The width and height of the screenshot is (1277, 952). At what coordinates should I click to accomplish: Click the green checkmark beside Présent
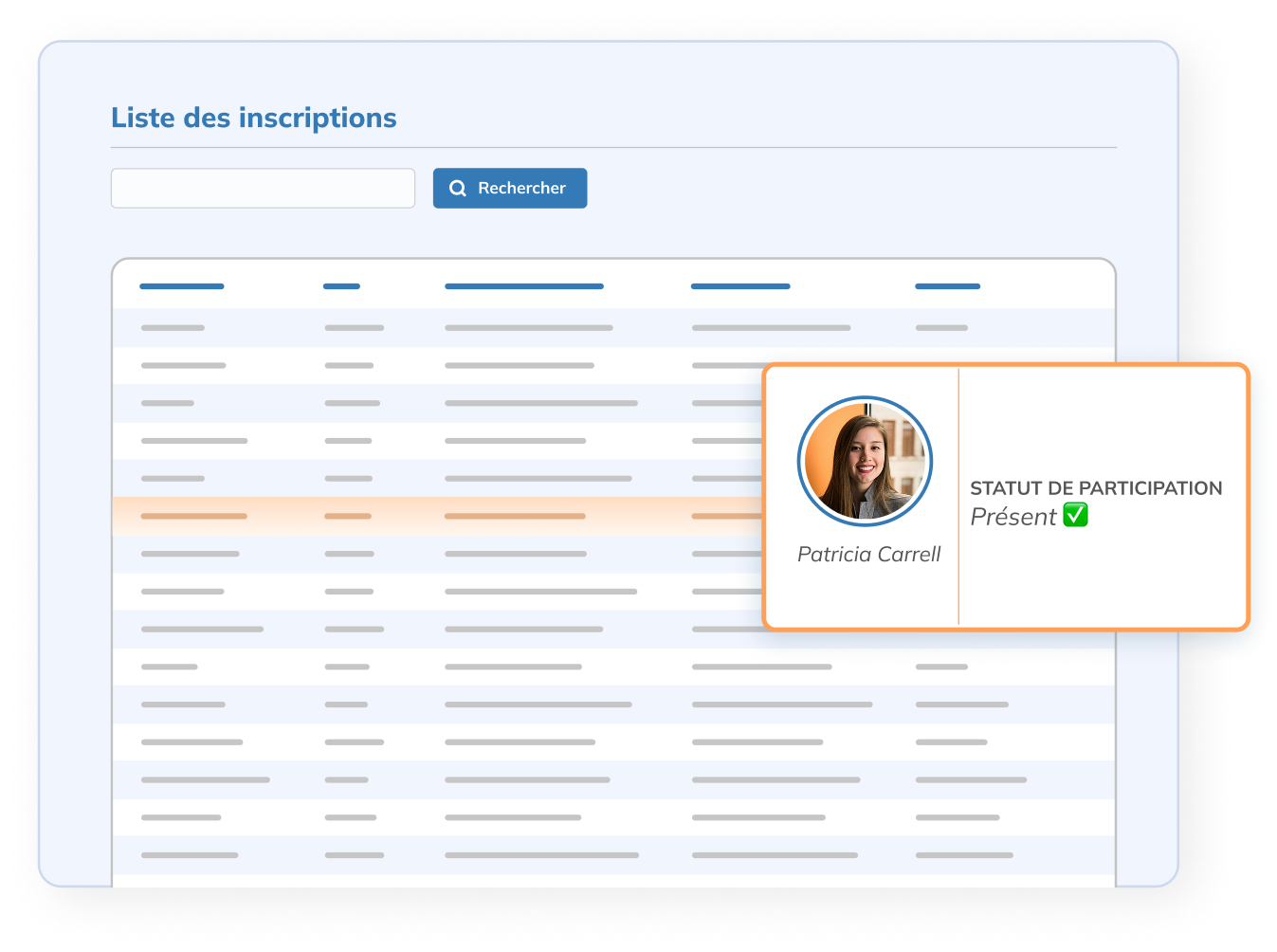click(1075, 515)
